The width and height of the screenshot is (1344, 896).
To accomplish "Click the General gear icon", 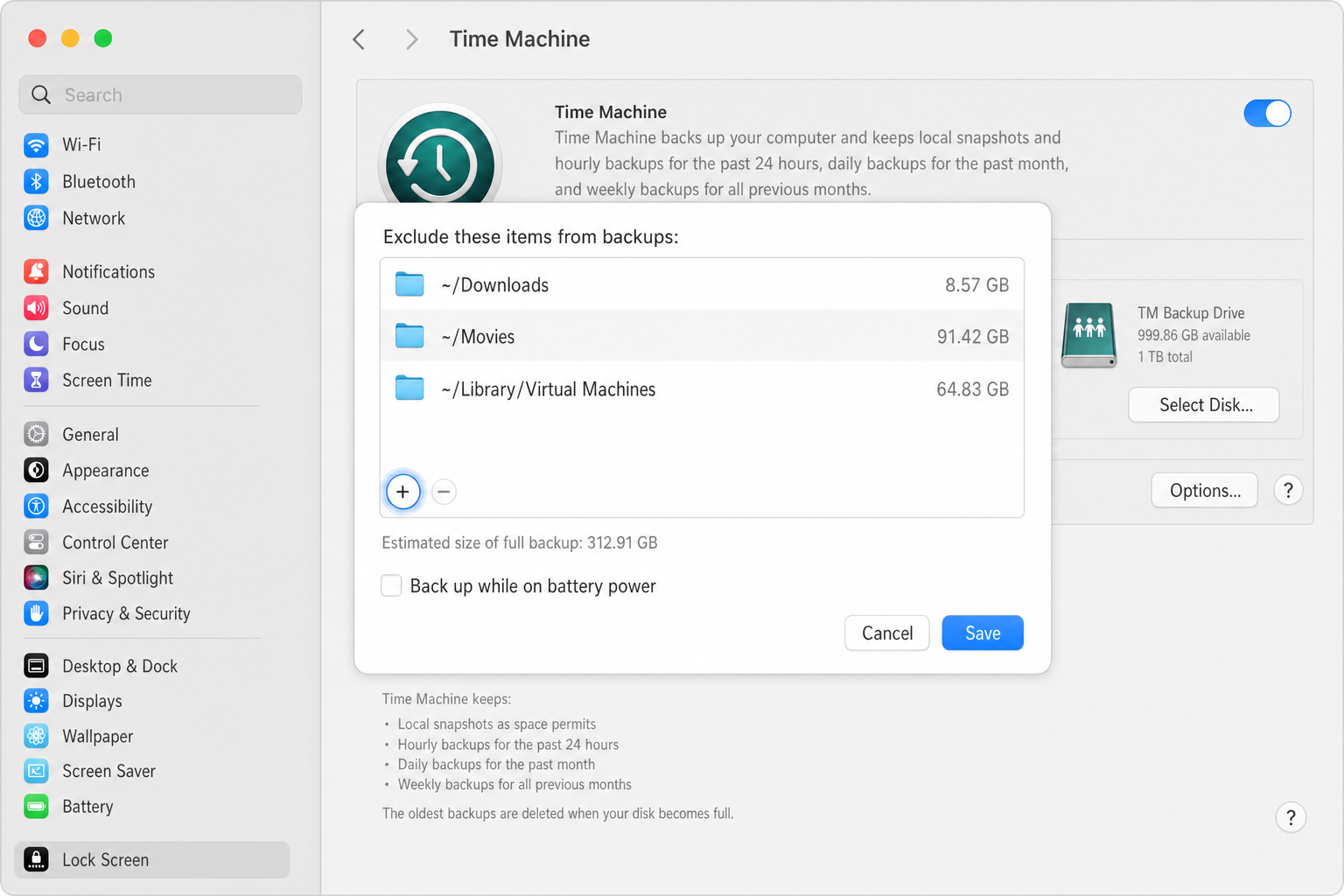I will [36, 434].
